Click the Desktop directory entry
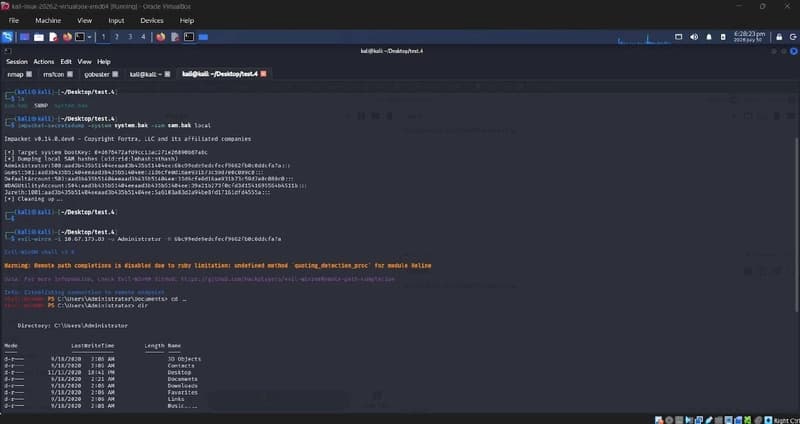Screen dimensions: 800x424 (179, 372)
